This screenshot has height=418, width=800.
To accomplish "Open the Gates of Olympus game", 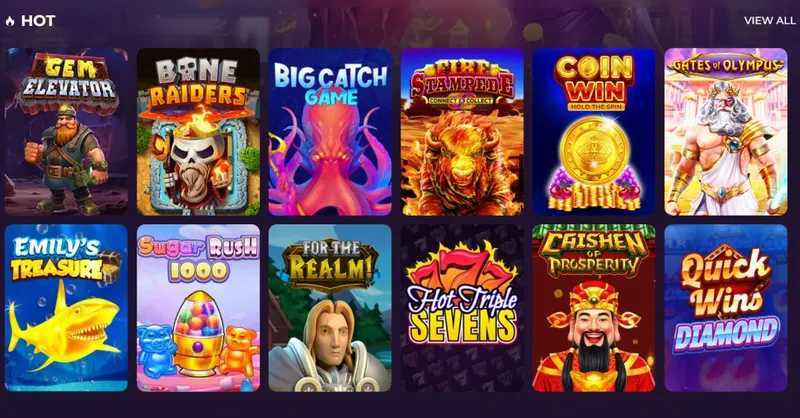I will 726,132.
